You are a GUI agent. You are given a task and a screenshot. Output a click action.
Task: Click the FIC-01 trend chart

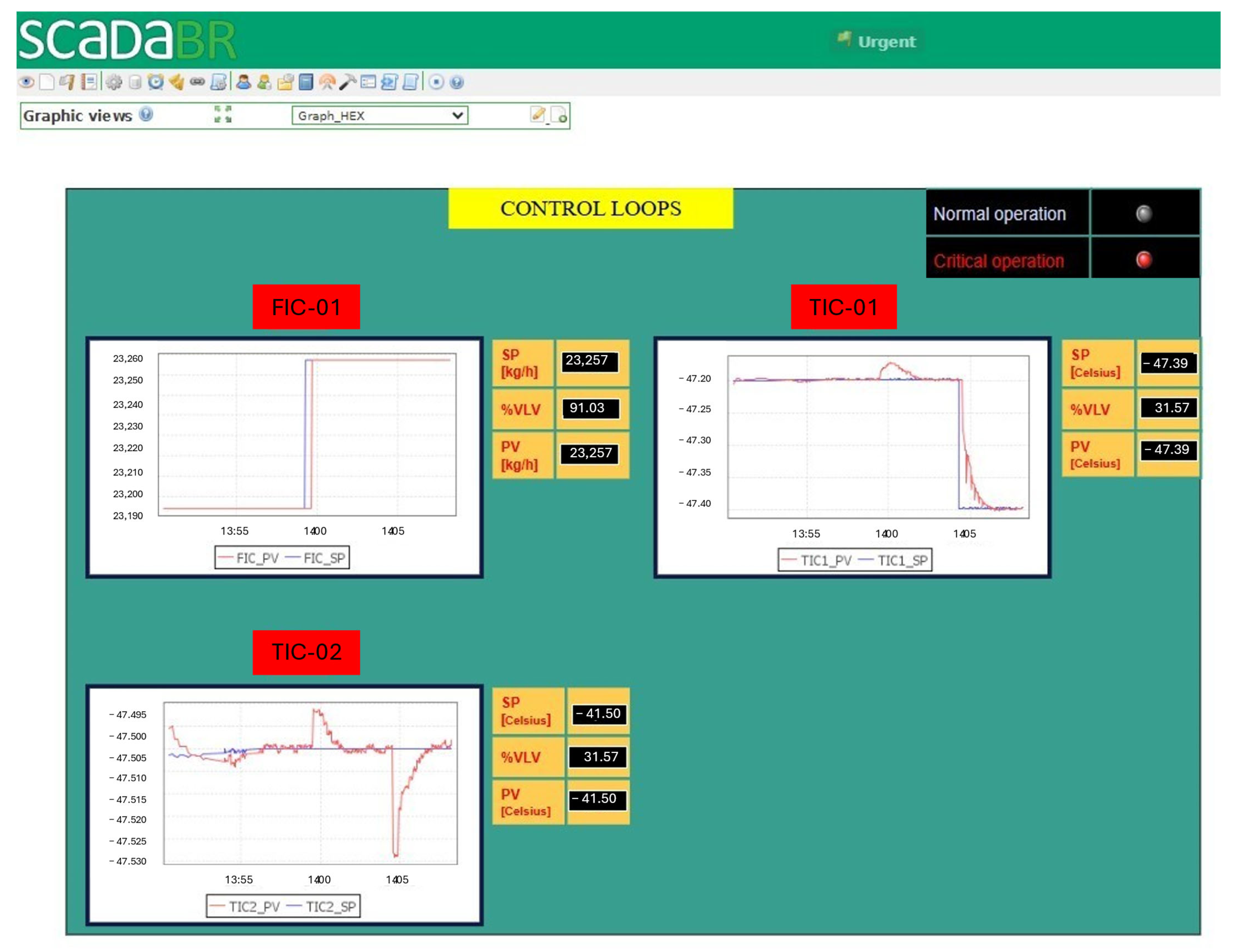tap(307, 434)
